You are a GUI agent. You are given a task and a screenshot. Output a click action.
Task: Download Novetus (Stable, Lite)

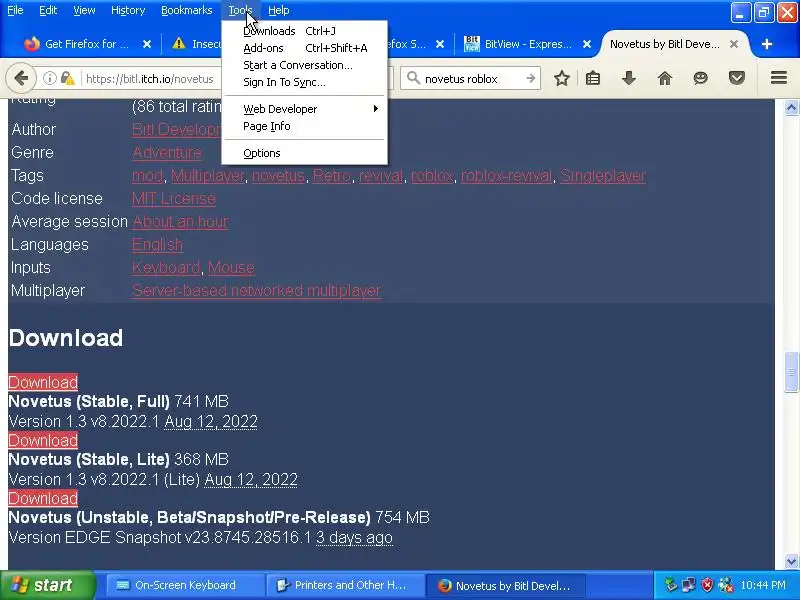coord(43,440)
